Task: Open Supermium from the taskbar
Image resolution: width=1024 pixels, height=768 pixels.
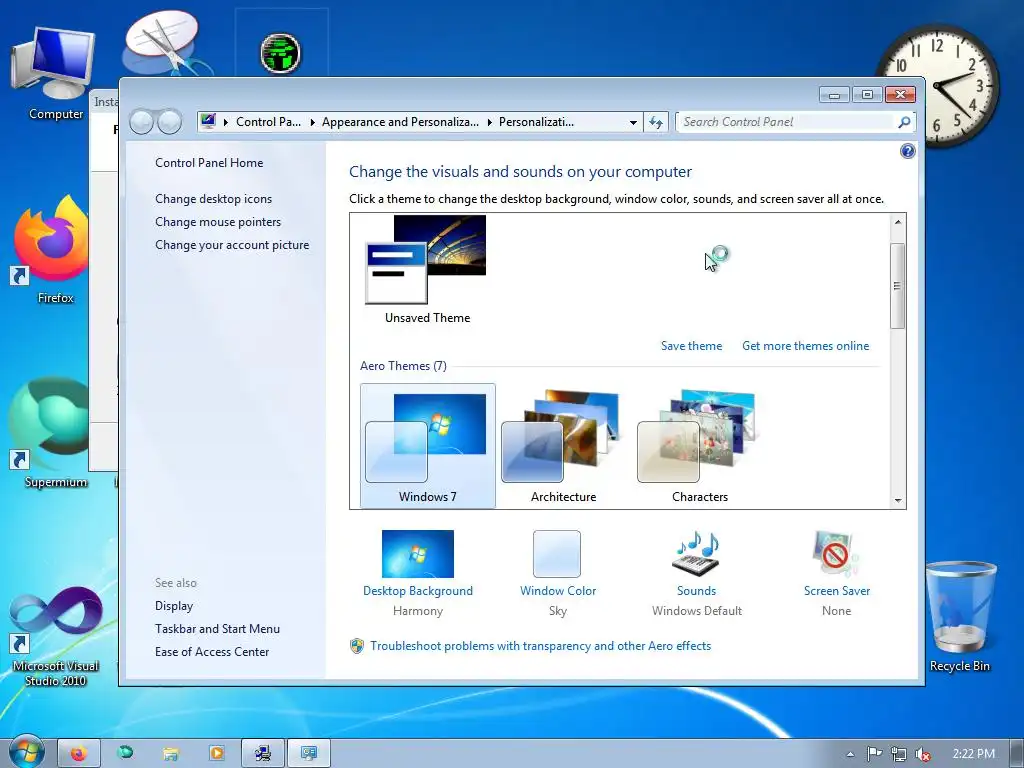Action: [125, 754]
